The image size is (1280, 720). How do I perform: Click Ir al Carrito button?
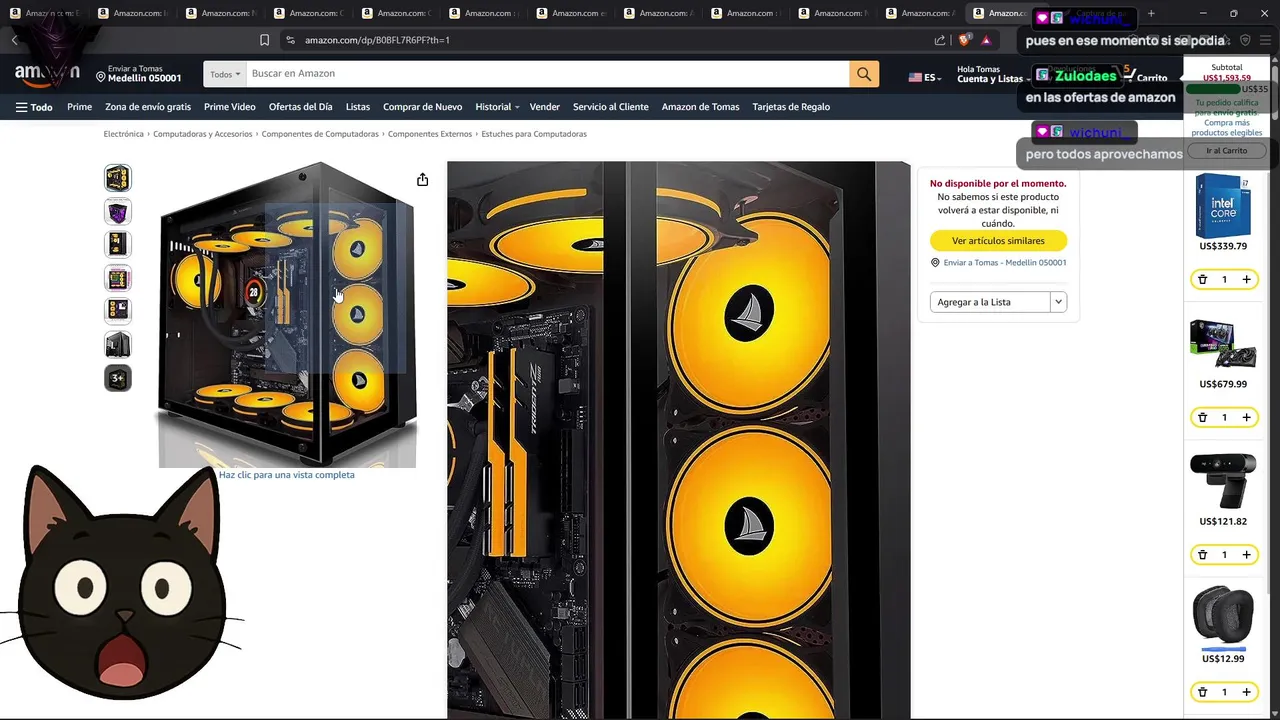pos(1226,151)
